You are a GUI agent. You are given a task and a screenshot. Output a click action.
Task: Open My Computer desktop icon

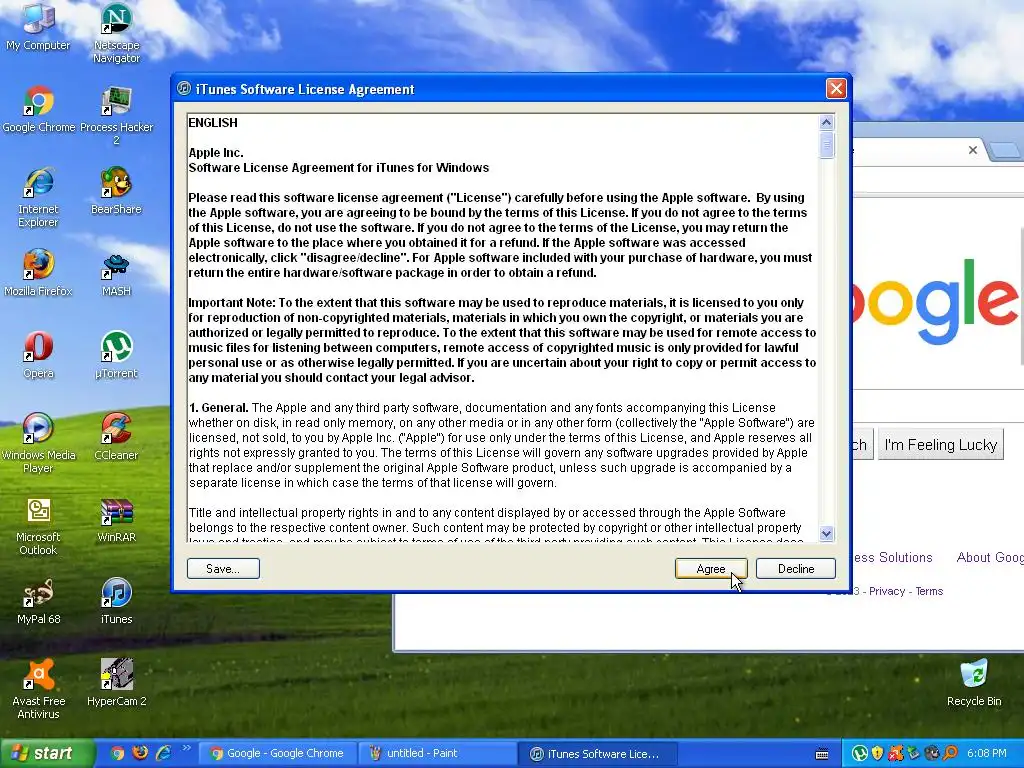(38, 26)
